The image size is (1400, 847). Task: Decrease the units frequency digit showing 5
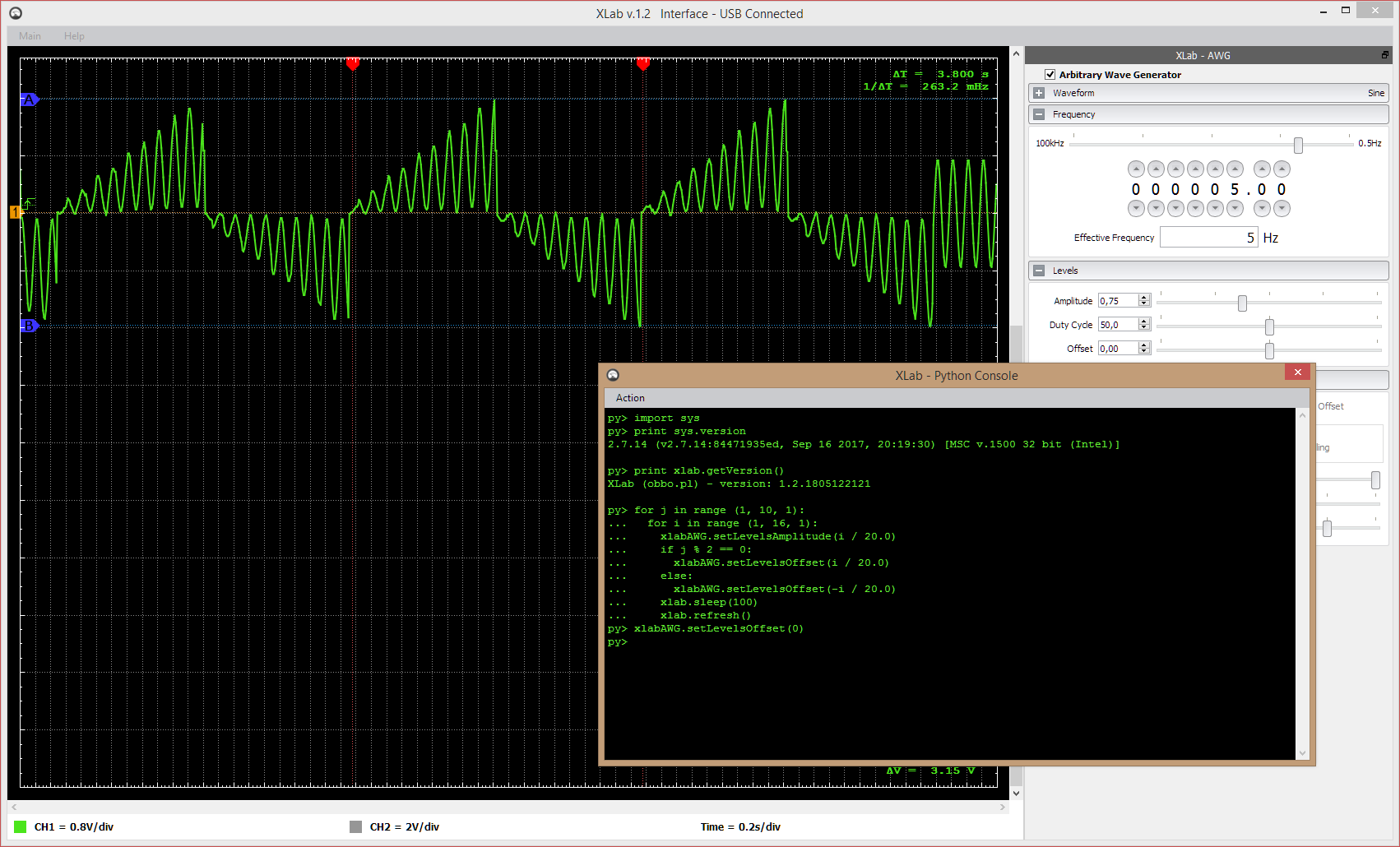[1235, 209]
